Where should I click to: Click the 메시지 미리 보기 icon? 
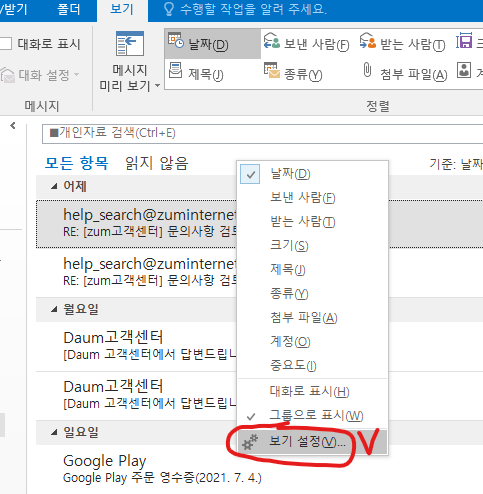130,44
